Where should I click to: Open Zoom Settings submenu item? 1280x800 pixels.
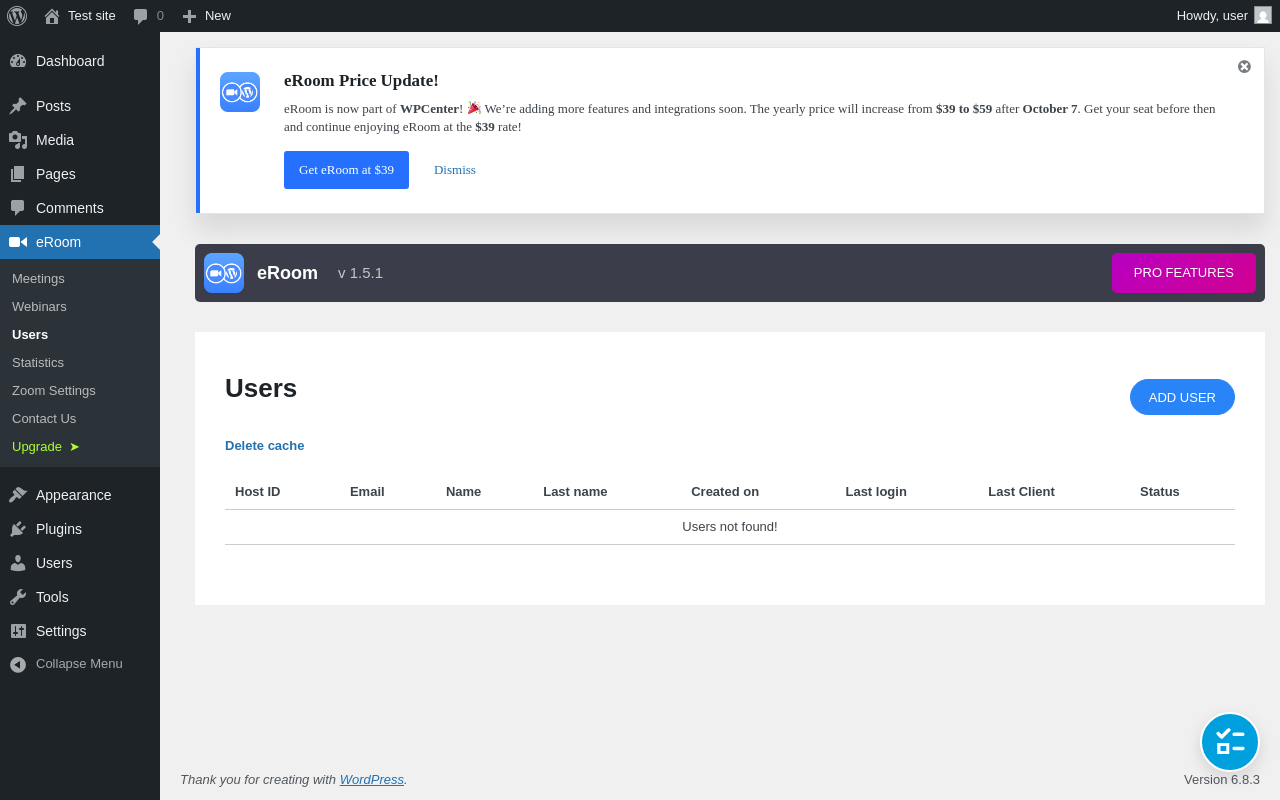tap(54, 391)
